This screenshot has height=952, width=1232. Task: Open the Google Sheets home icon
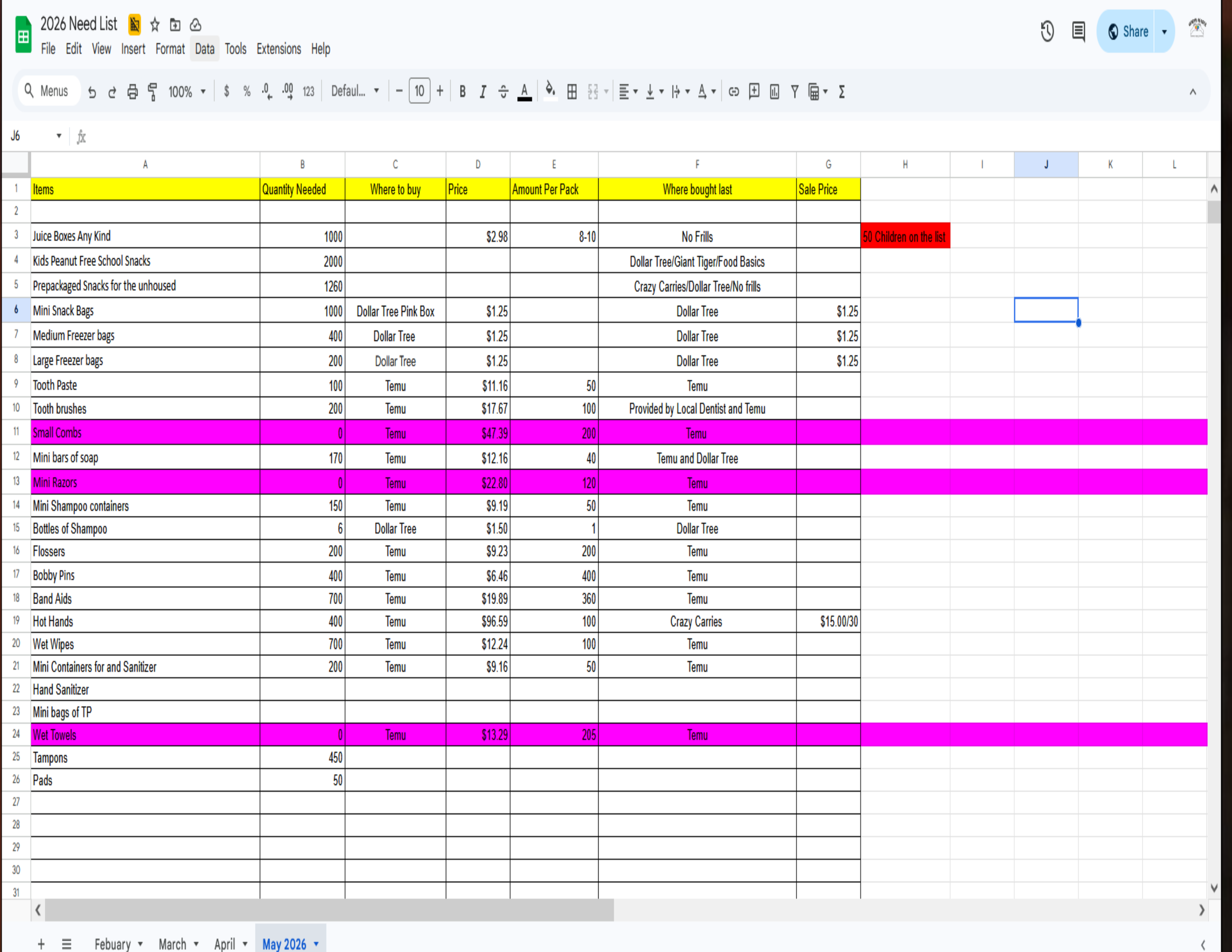(23, 35)
